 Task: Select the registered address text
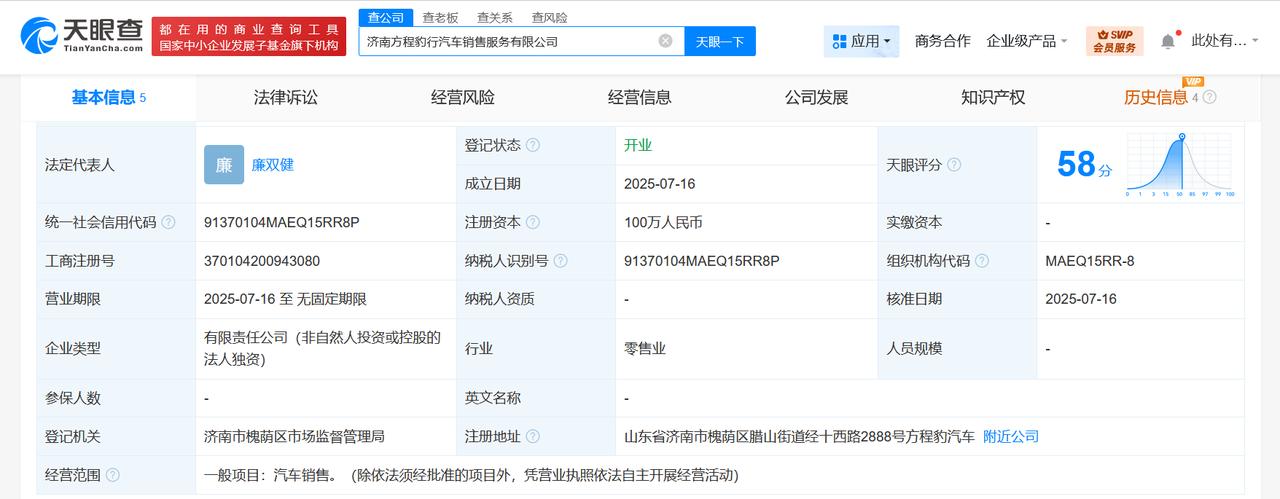[x=799, y=437]
